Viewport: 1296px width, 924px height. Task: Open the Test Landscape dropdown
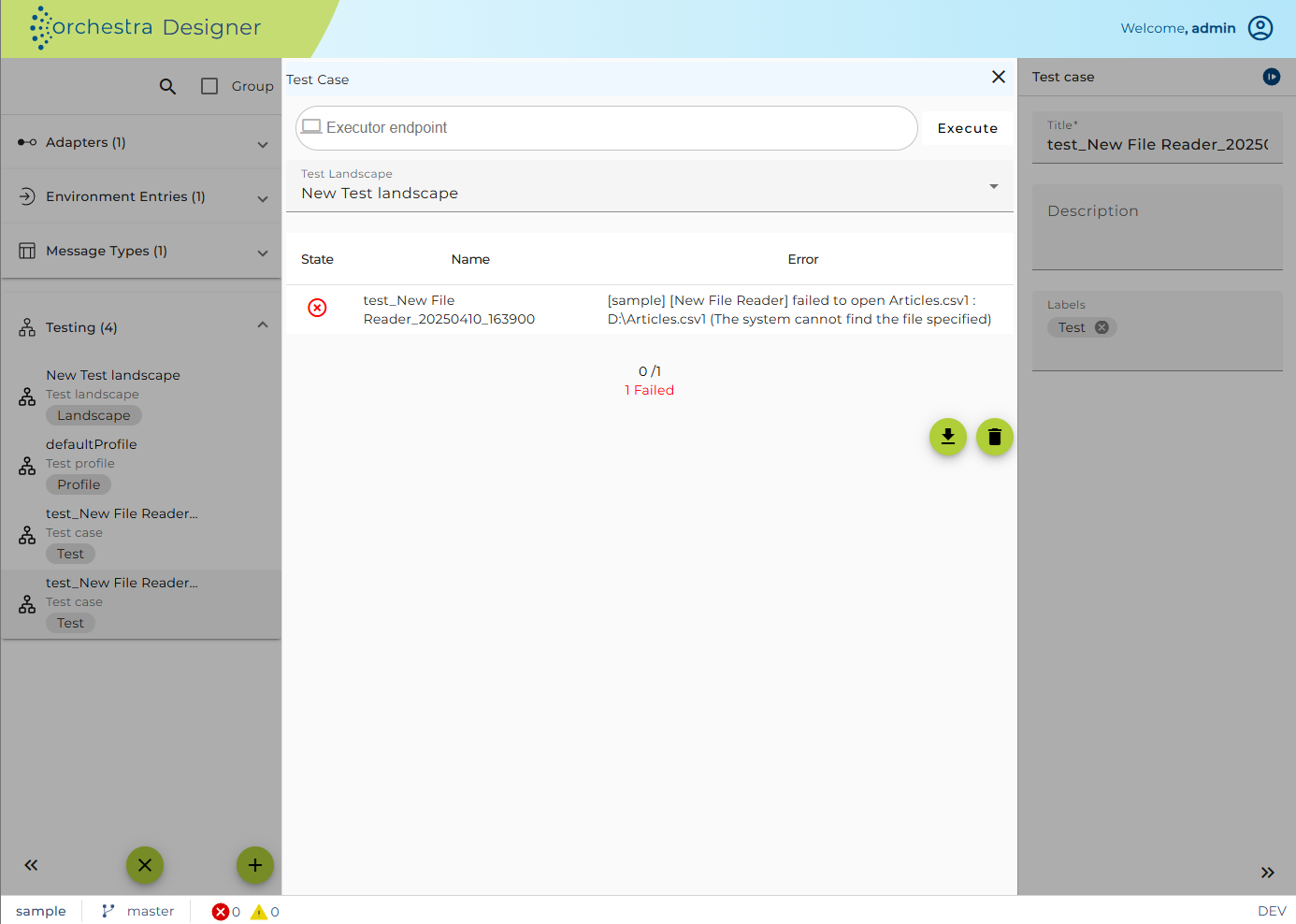(649, 186)
